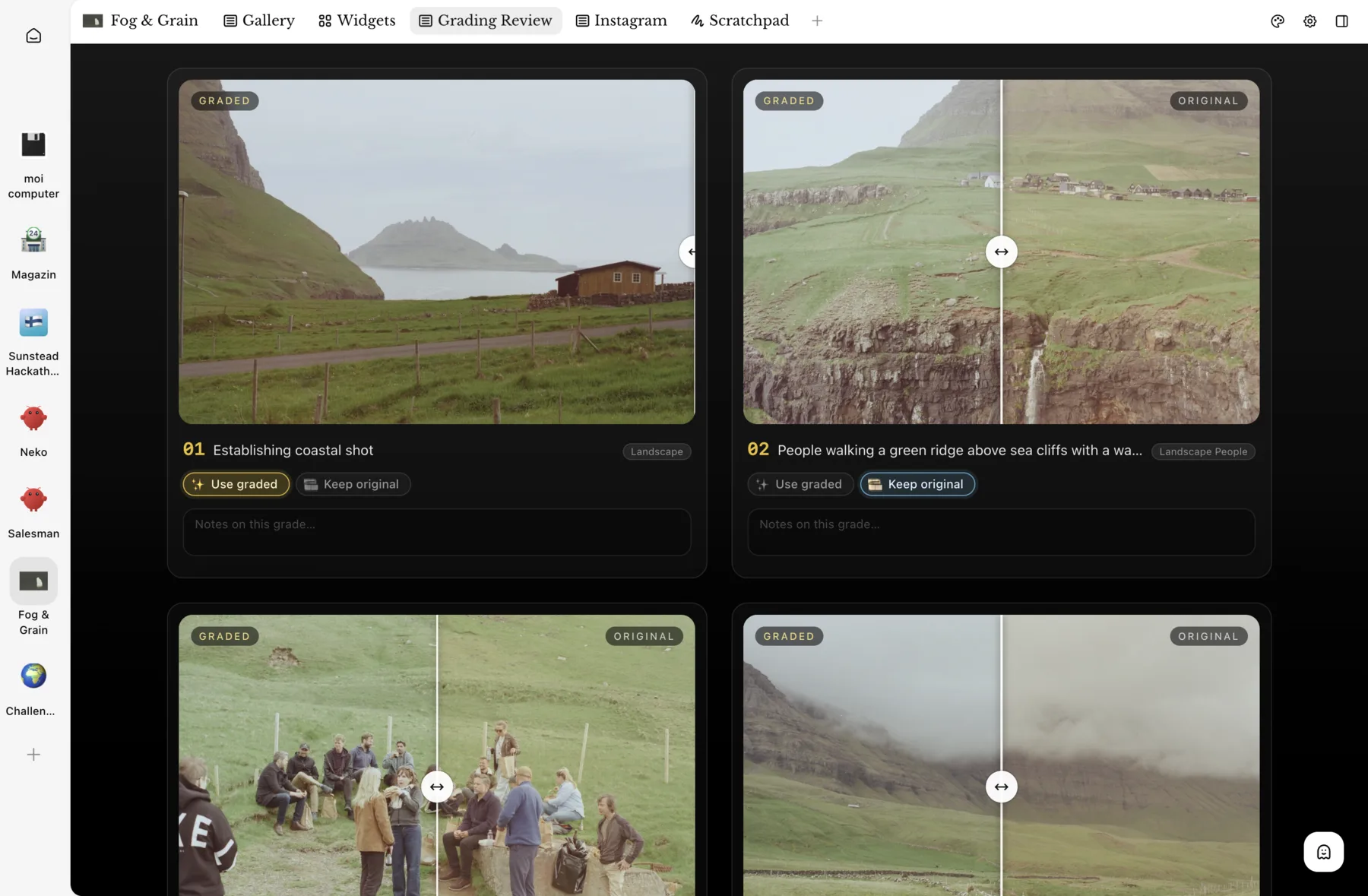Click the GRADED badge on foggy hillside image
The height and width of the screenshot is (896, 1368).
[789, 636]
